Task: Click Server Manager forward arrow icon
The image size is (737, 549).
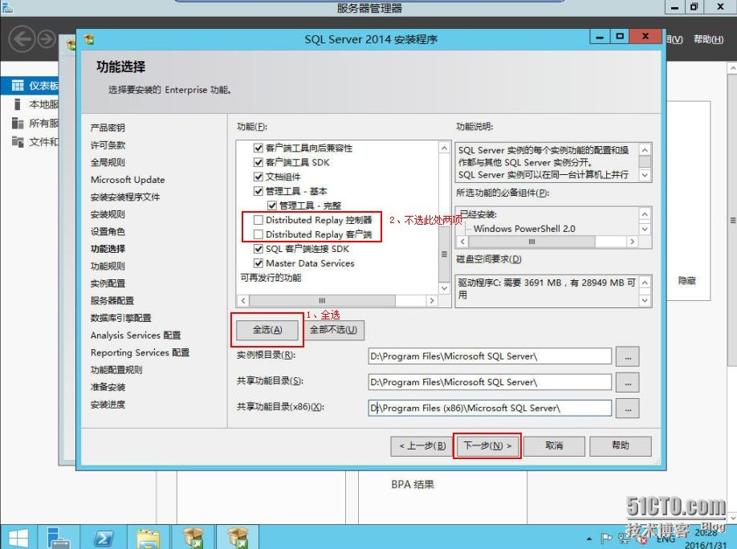Action: coord(47,39)
